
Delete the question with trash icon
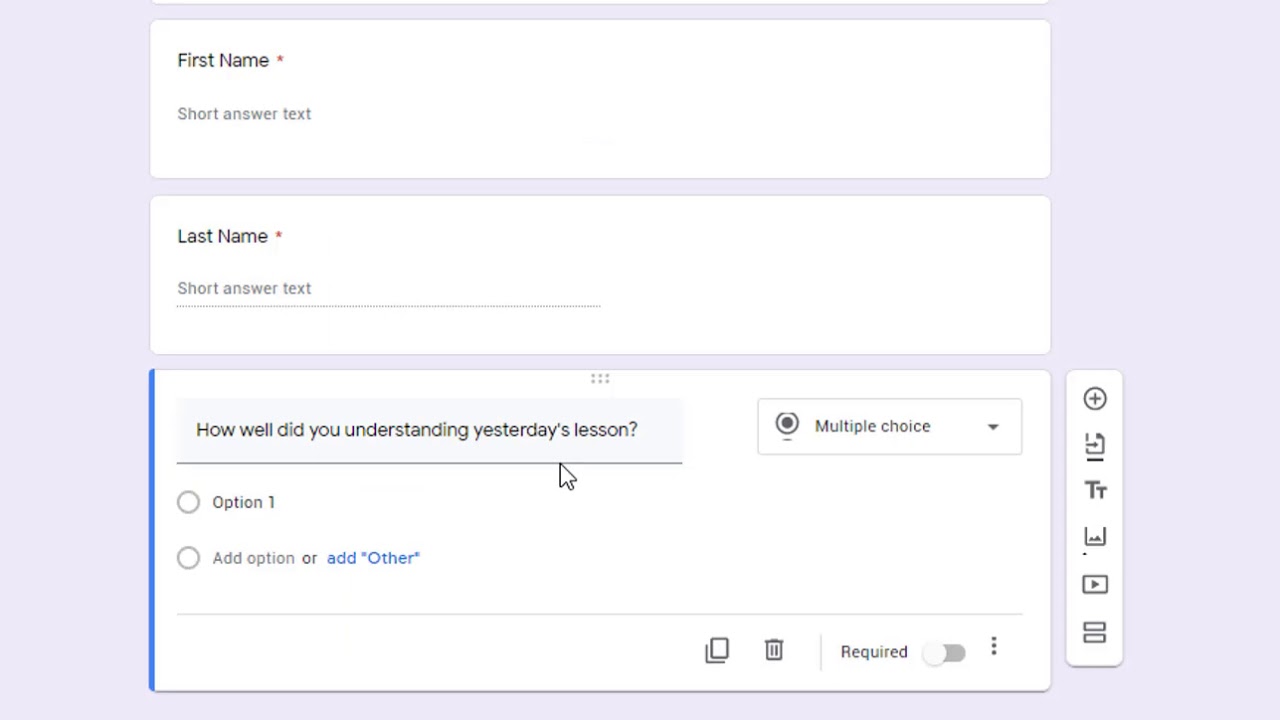(x=774, y=651)
